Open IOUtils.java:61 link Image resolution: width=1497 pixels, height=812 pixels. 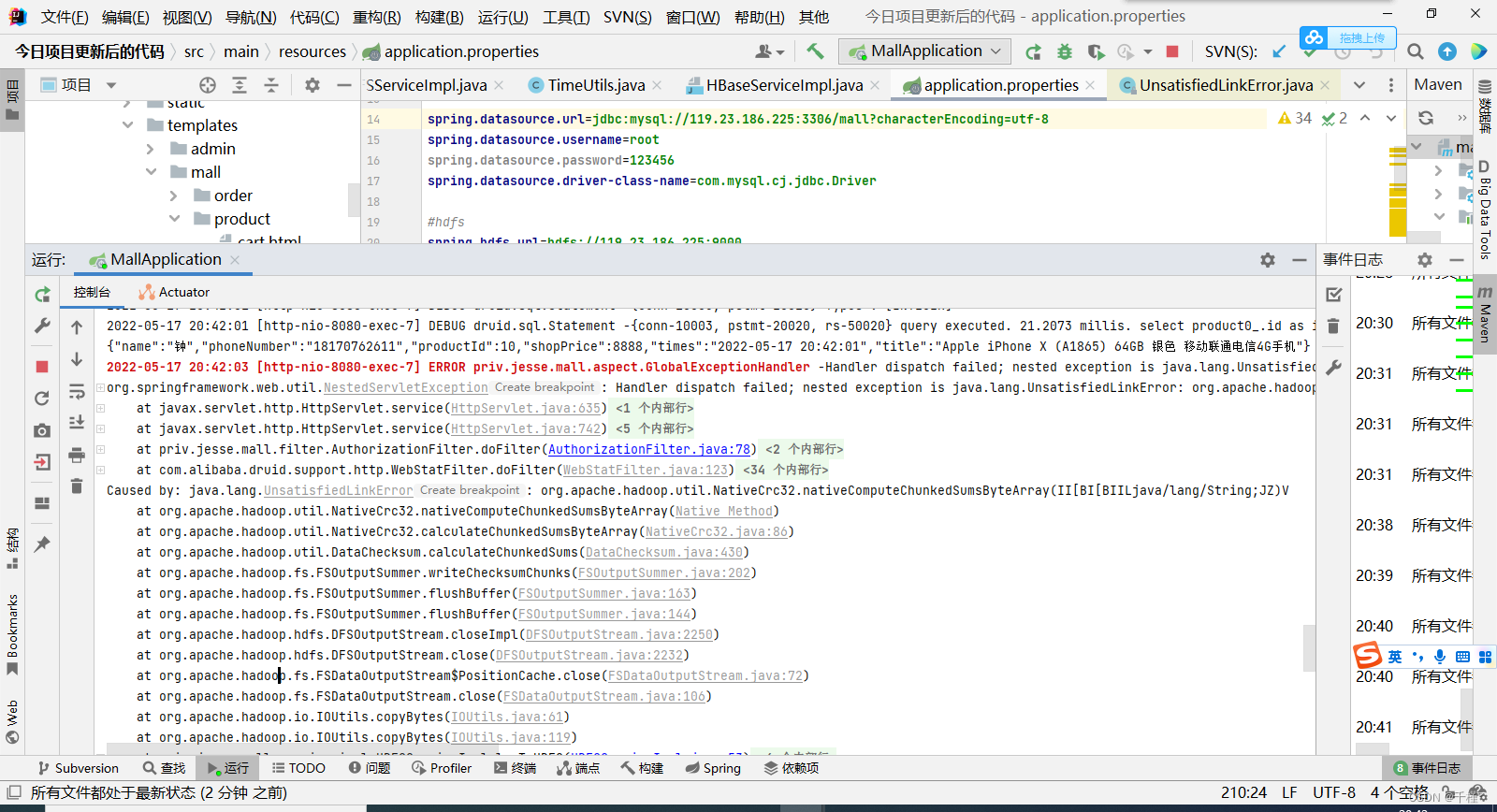pyautogui.click(x=507, y=718)
